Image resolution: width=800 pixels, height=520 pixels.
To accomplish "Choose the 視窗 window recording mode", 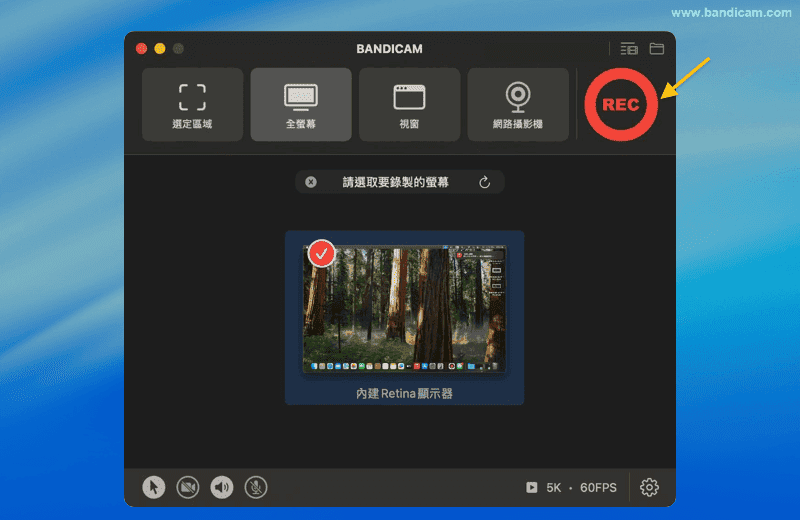I will pyautogui.click(x=410, y=105).
